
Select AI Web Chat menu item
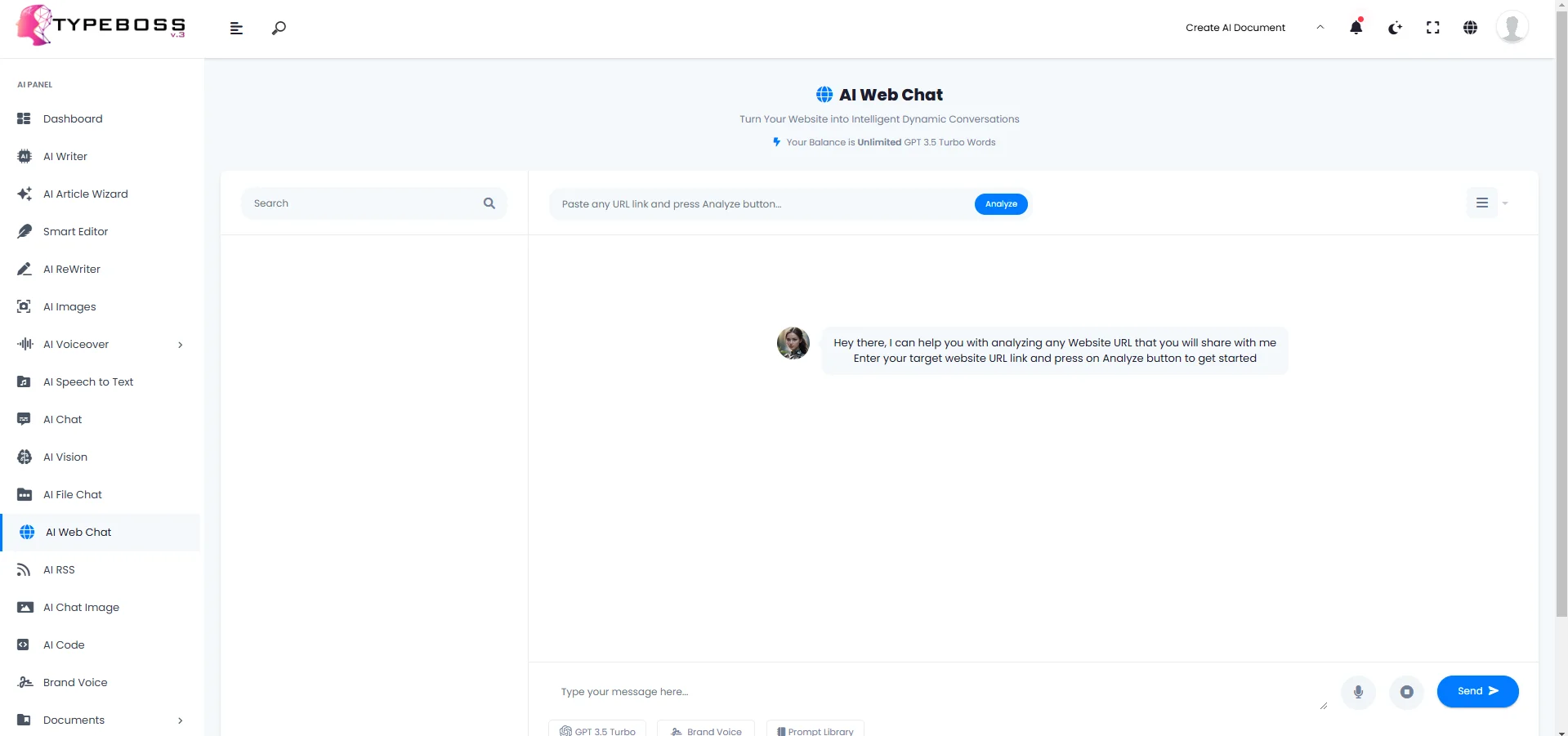(x=101, y=532)
